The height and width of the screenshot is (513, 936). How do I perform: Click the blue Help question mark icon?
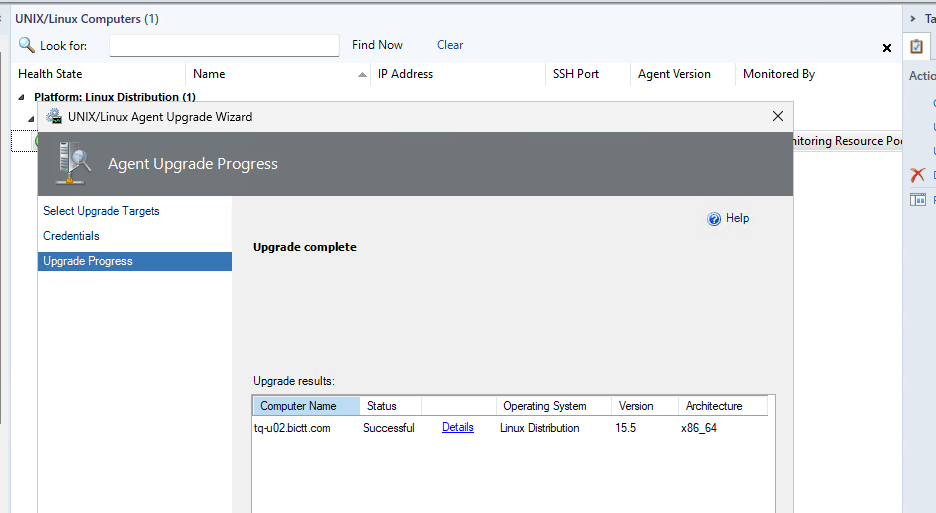pyautogui.click(x=714, y=219)
